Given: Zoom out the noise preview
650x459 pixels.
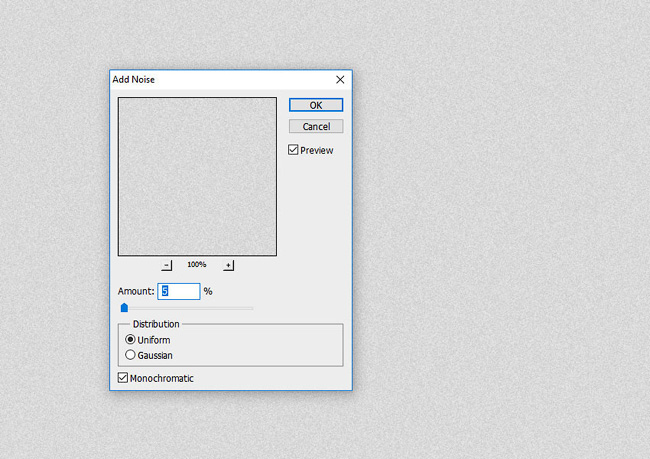Looking at the screenshot, I should point(167,265).
